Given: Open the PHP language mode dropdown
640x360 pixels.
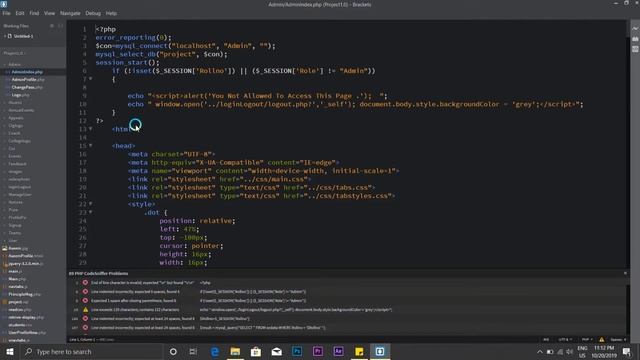Looking at the screenshot, I should click(587, 340).
